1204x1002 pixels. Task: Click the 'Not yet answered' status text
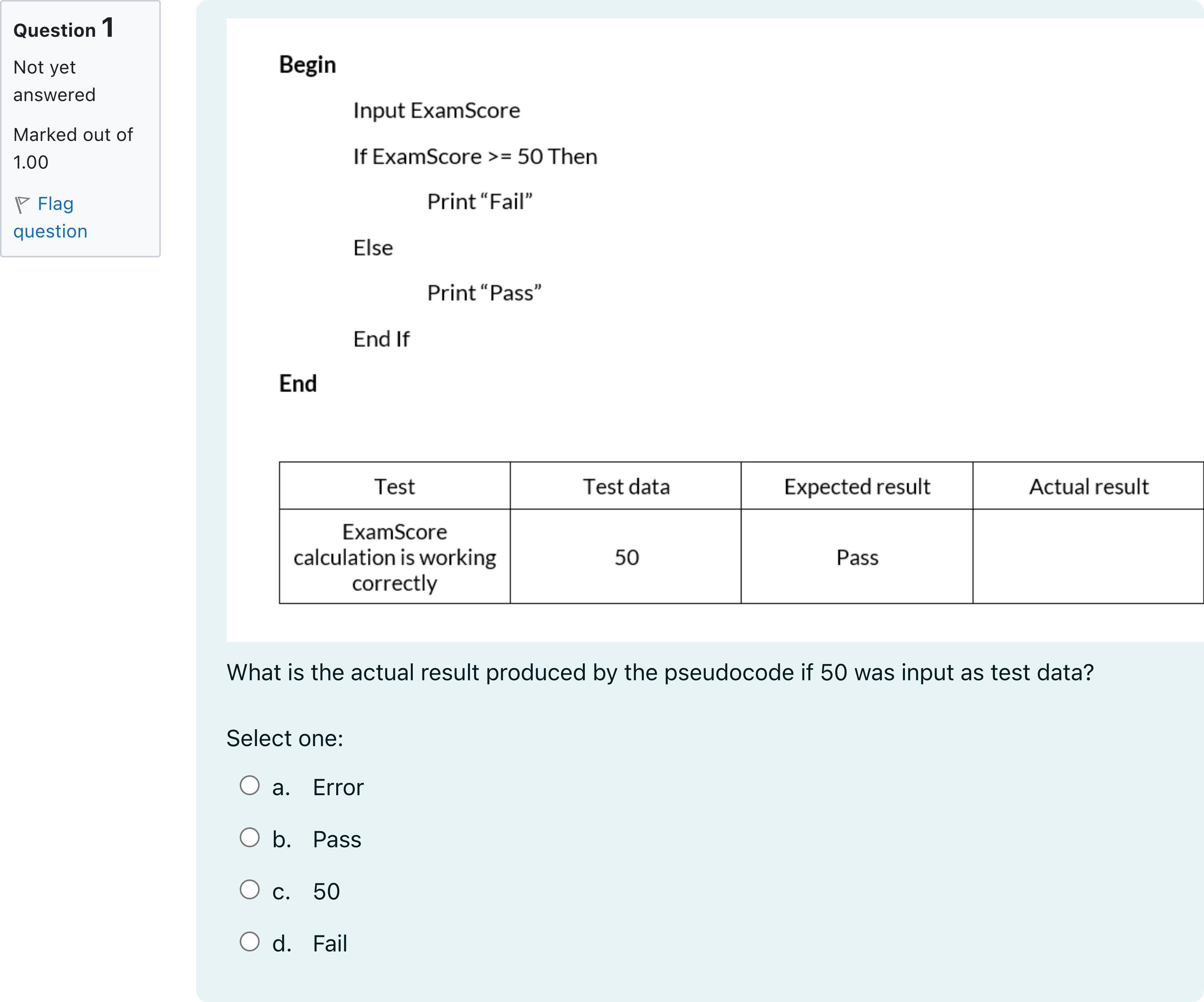(x=54, y=81)
